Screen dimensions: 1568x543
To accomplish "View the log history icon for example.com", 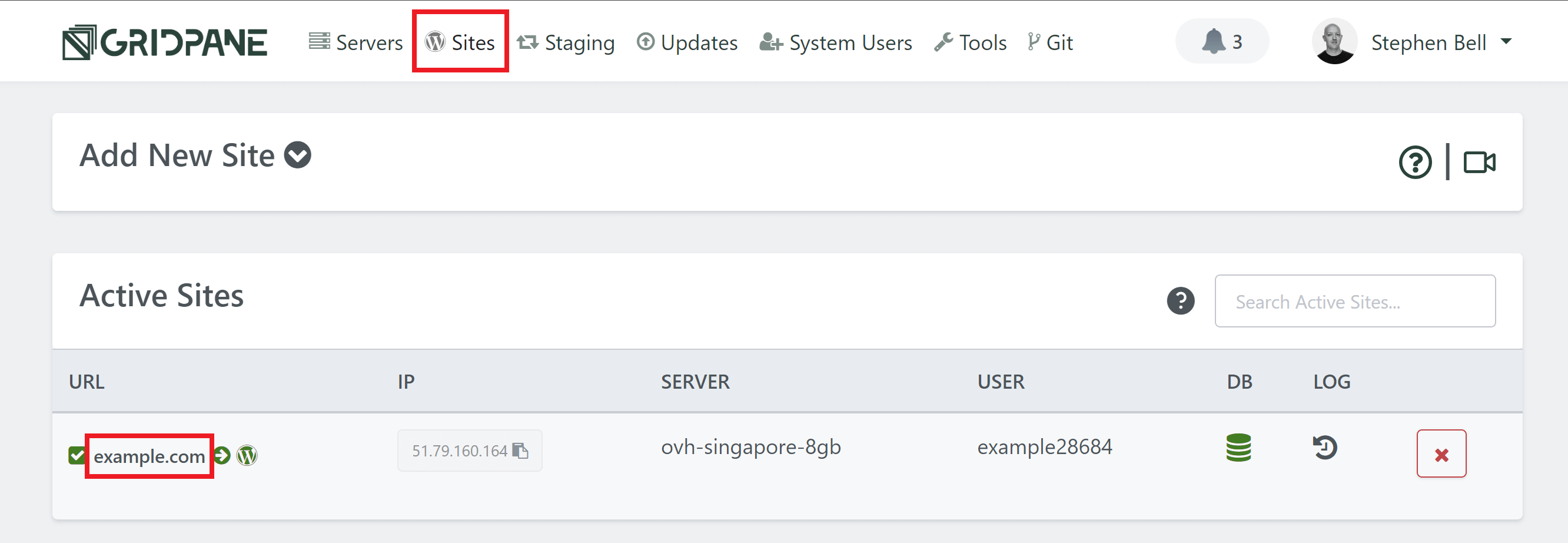I will (x=1324, y=448).
